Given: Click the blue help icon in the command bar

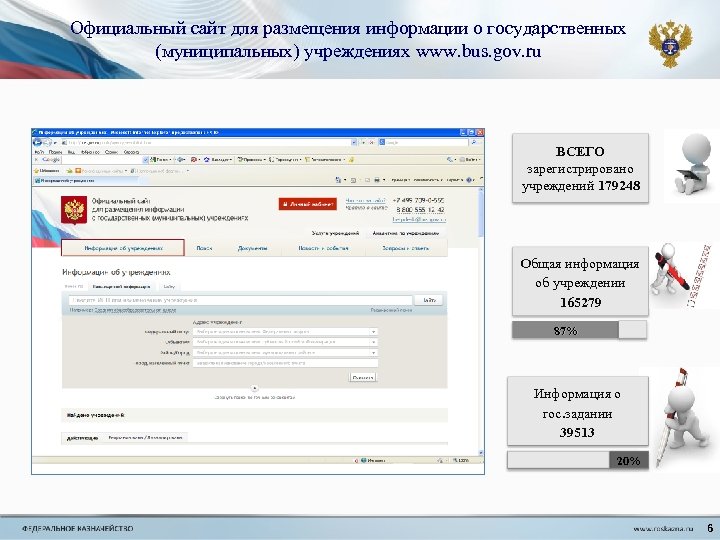Looking at the screenshot, I should pyautogui.click(x=469, y=180).
